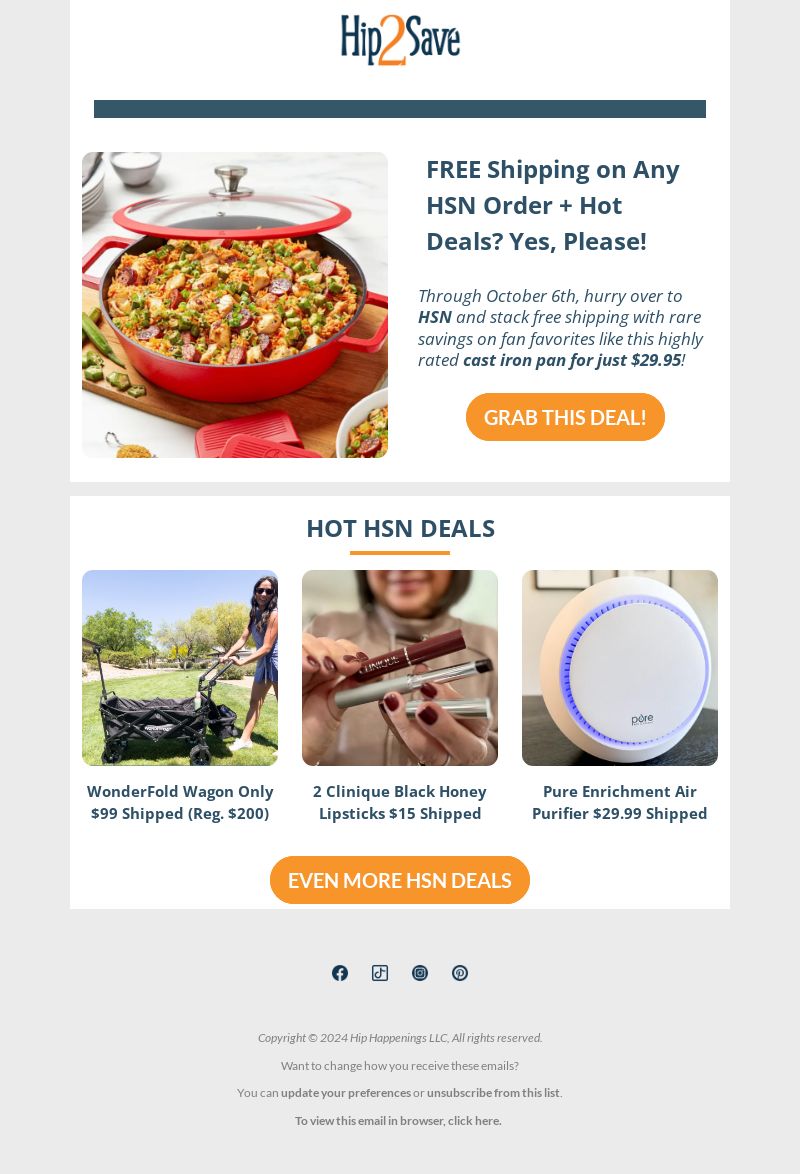Open WonderFold Wagon Only $99 Shipped title

pos(180,802)
